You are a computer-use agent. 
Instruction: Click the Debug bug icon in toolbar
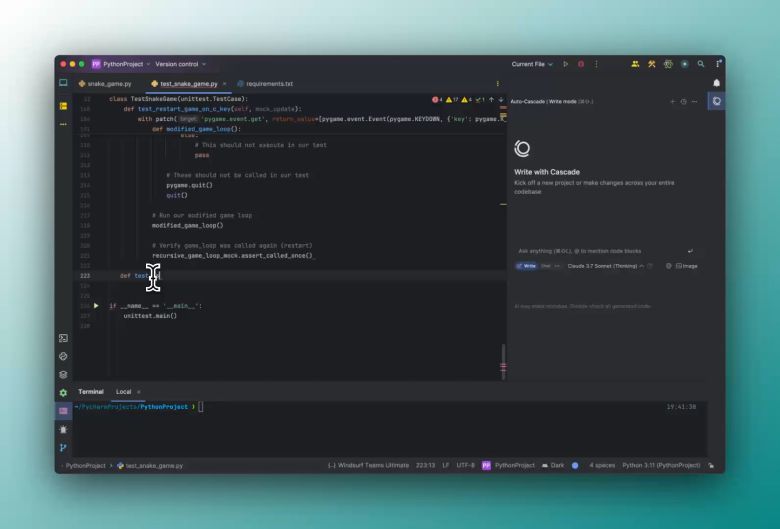581,64
